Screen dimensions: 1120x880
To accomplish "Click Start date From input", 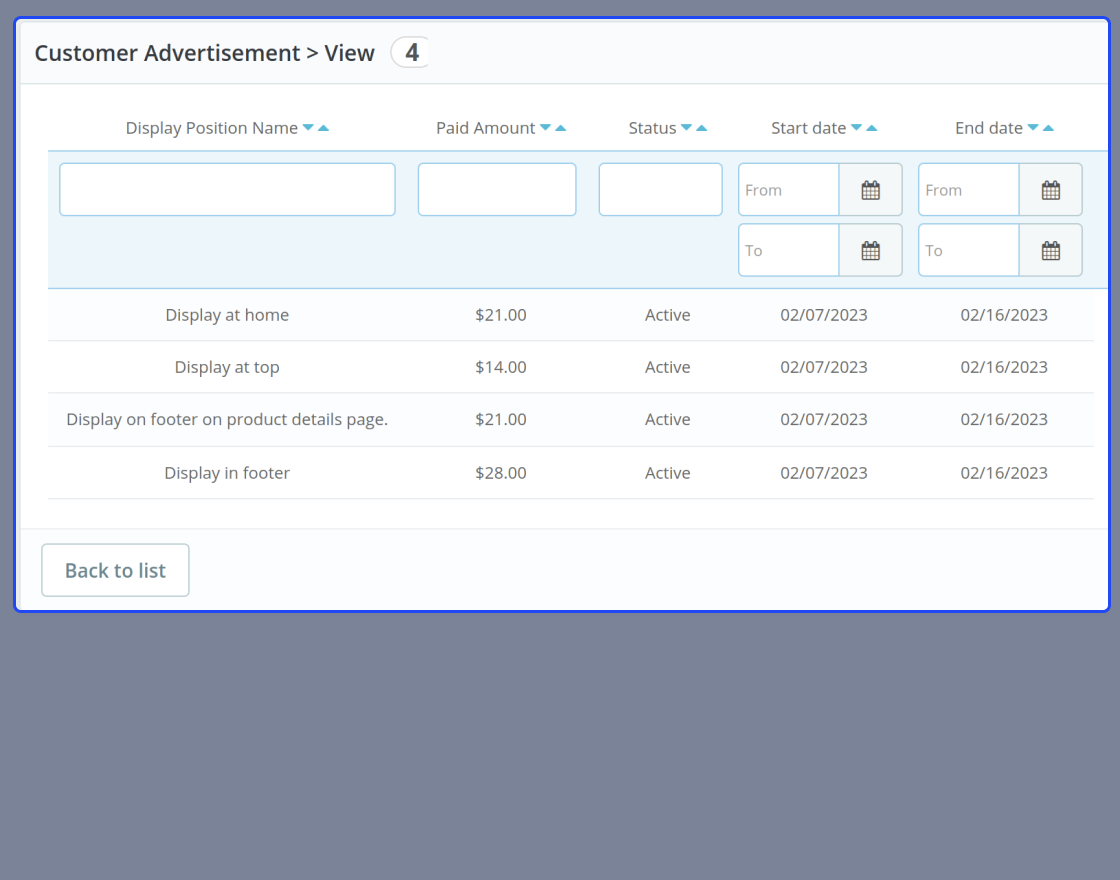I will pos(789,190).
